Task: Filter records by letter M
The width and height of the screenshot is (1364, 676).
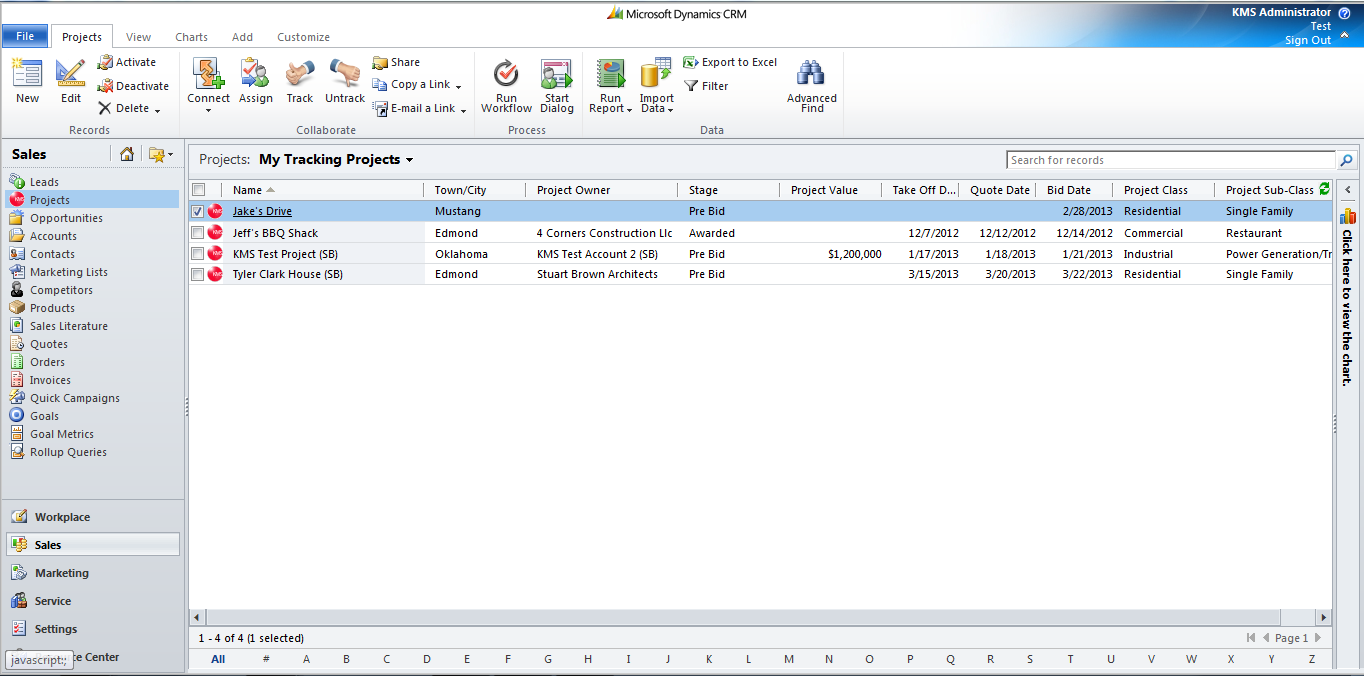Action: pyautogui.click(x=789, y=659)
